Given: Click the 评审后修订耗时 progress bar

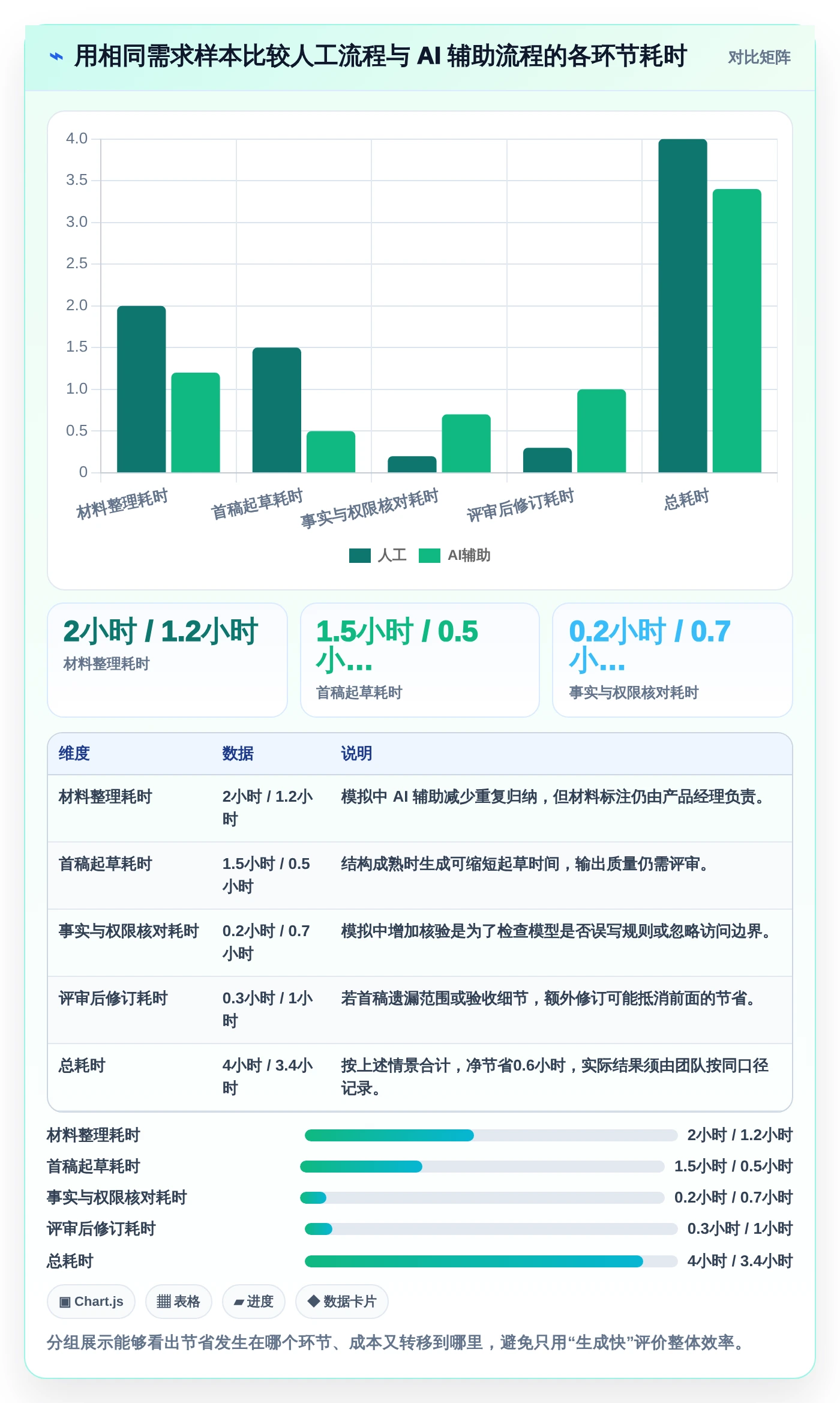Looking at the screenshot, I should [x=491, y=1229].
